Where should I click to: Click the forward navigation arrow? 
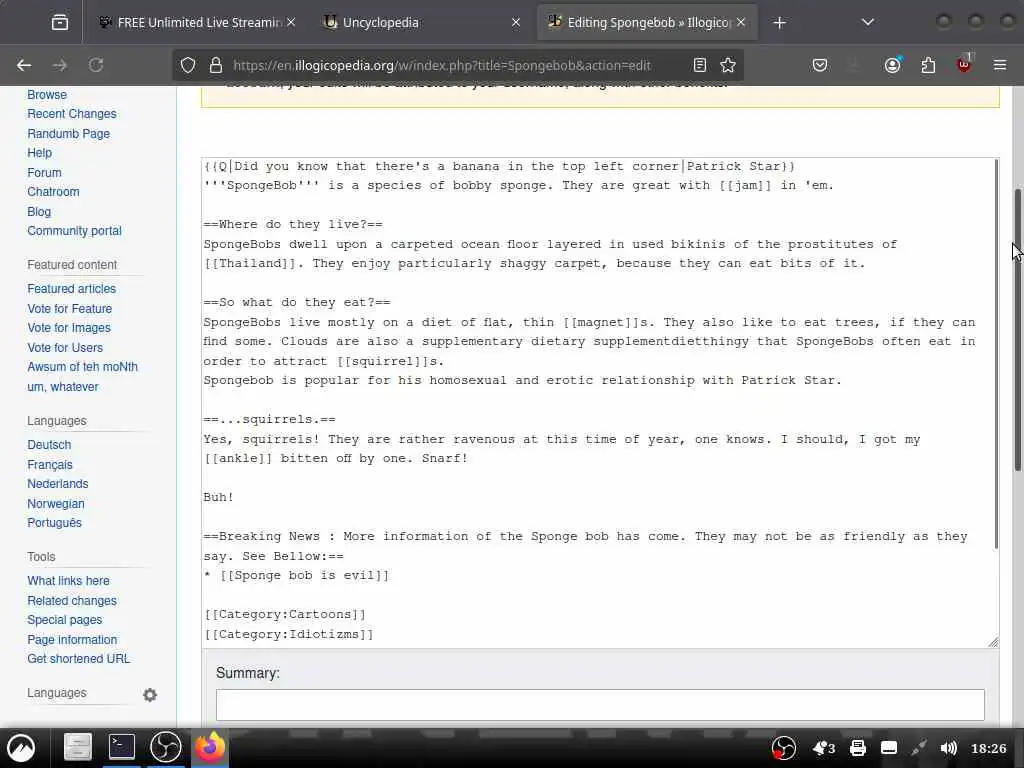[x=59, y=65]
